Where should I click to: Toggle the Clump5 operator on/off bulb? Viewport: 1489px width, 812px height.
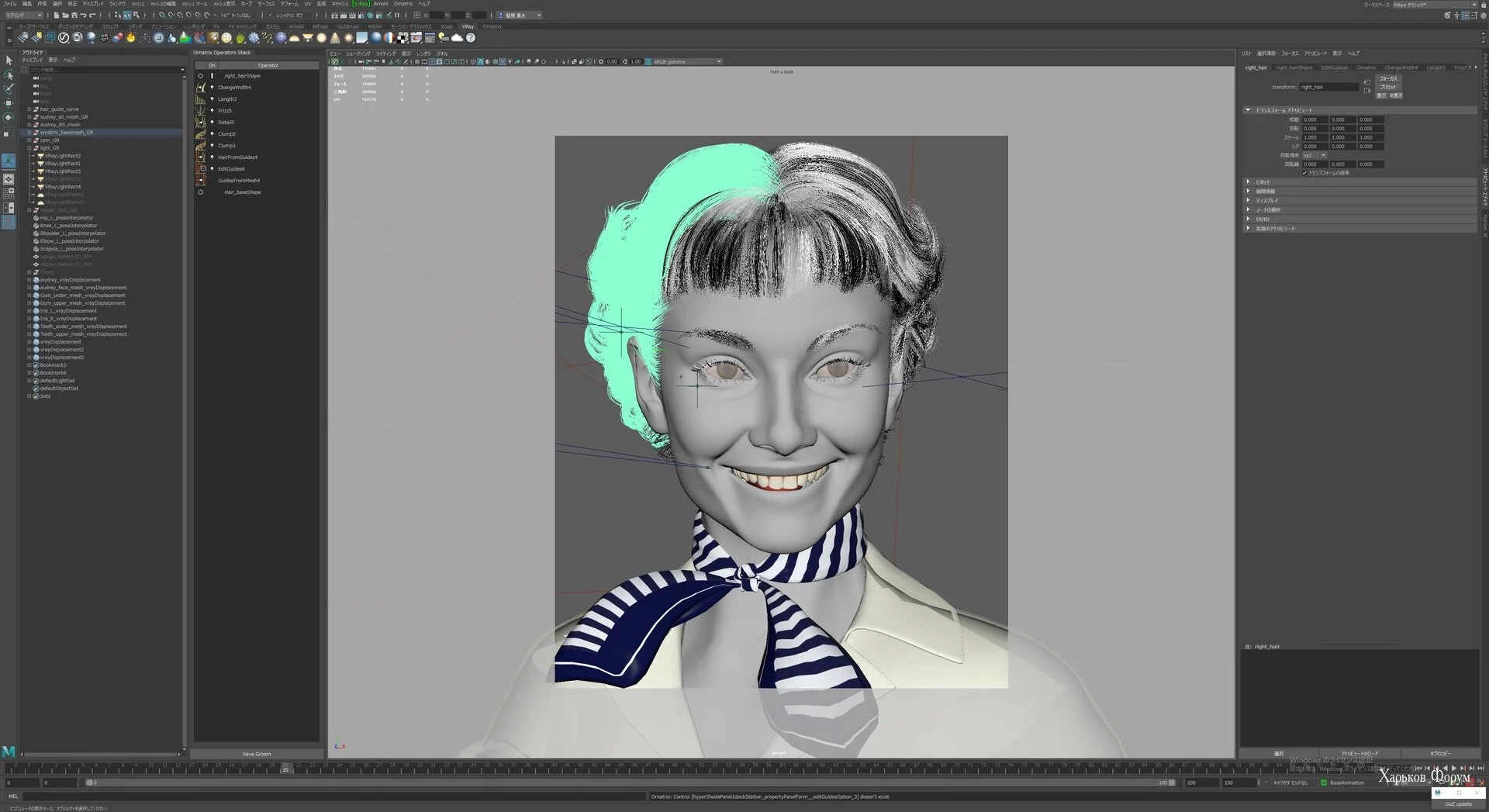coord(212,134)
